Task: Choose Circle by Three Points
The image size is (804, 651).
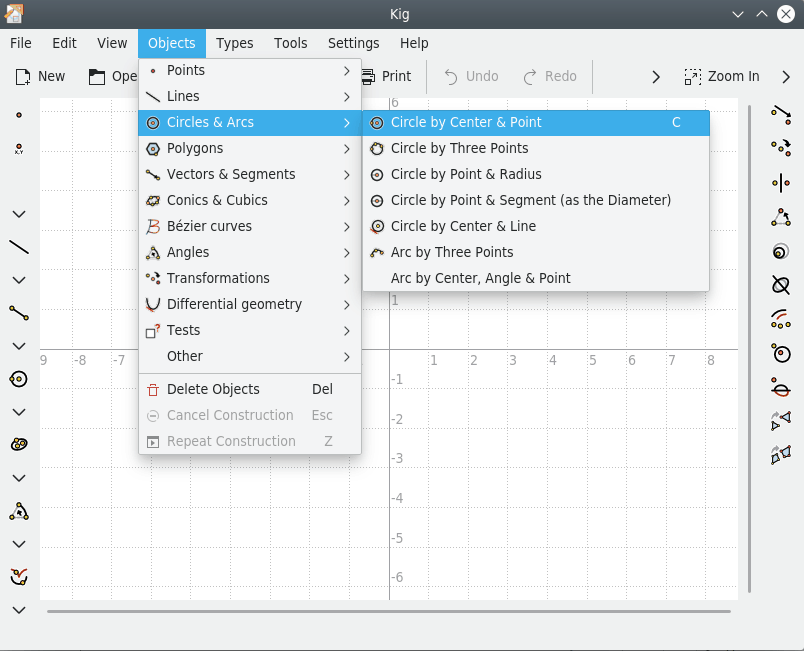Action: [x=536, y=149]
